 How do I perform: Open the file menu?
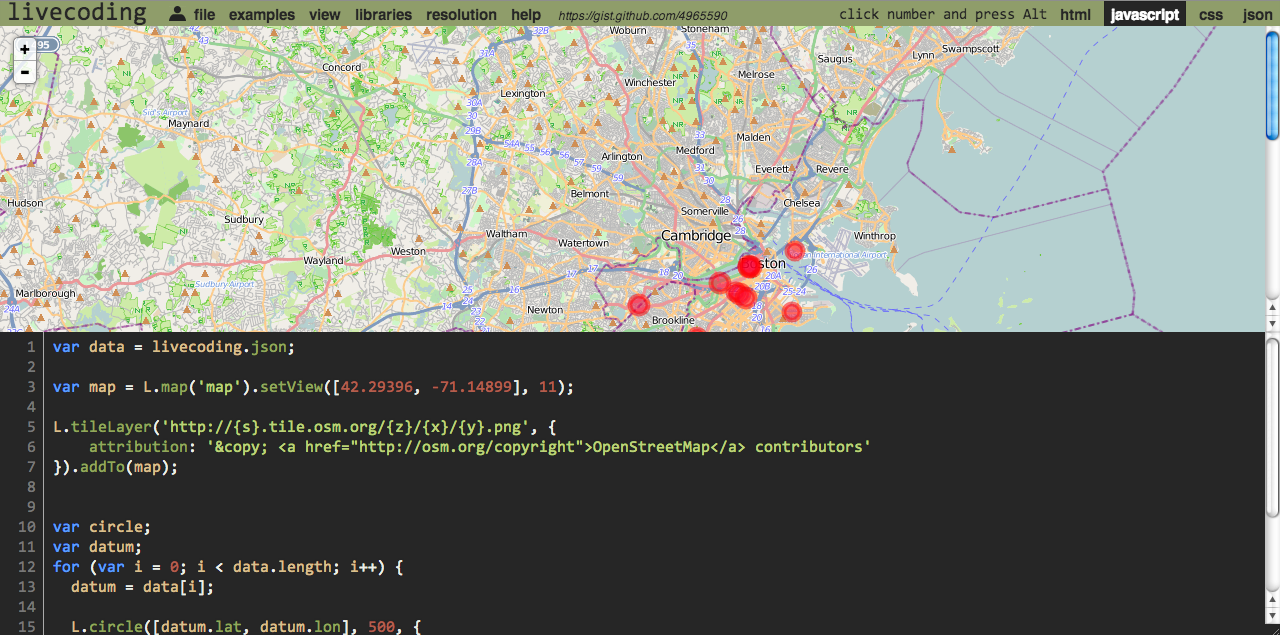204,15
